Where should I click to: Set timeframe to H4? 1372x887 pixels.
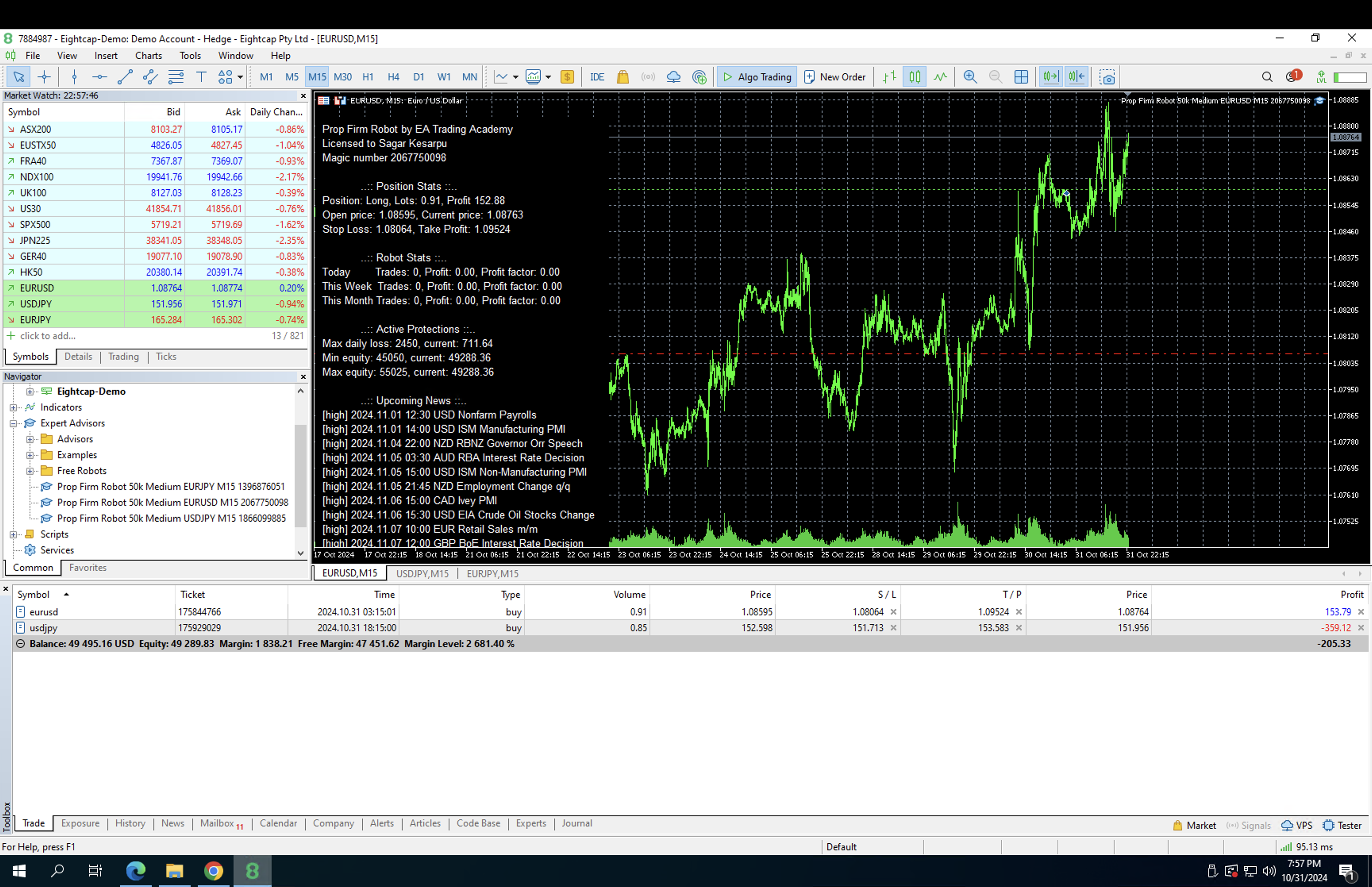[x=393, y=77]
